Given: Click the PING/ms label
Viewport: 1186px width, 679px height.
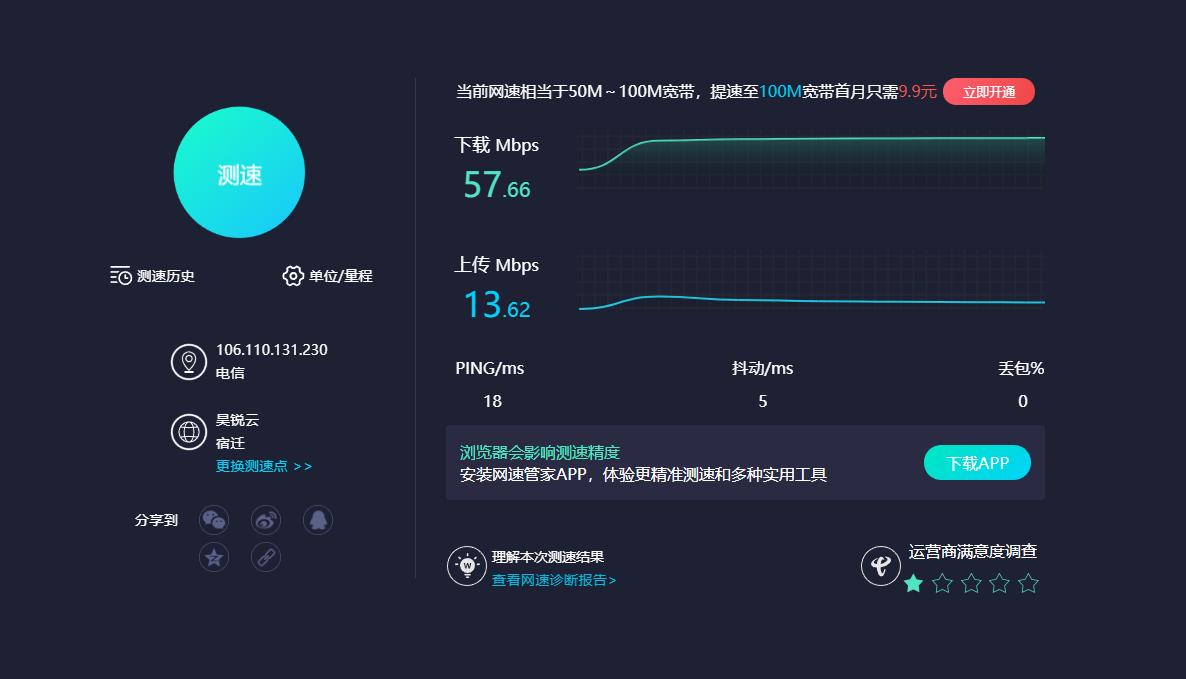Looking at the screenshot, I should 489,368.
